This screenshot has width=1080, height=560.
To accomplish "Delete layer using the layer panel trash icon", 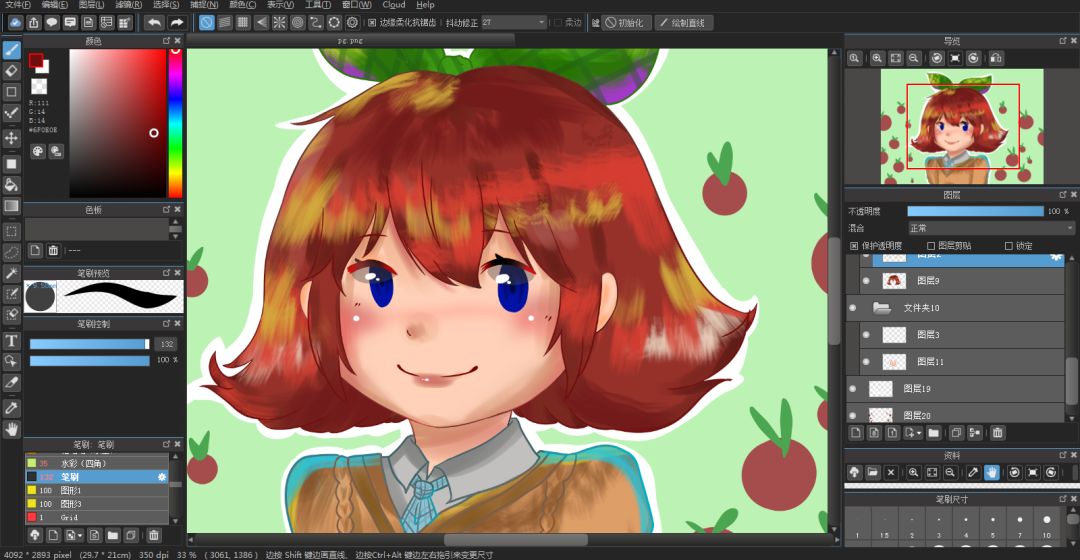I will point(997,433).
